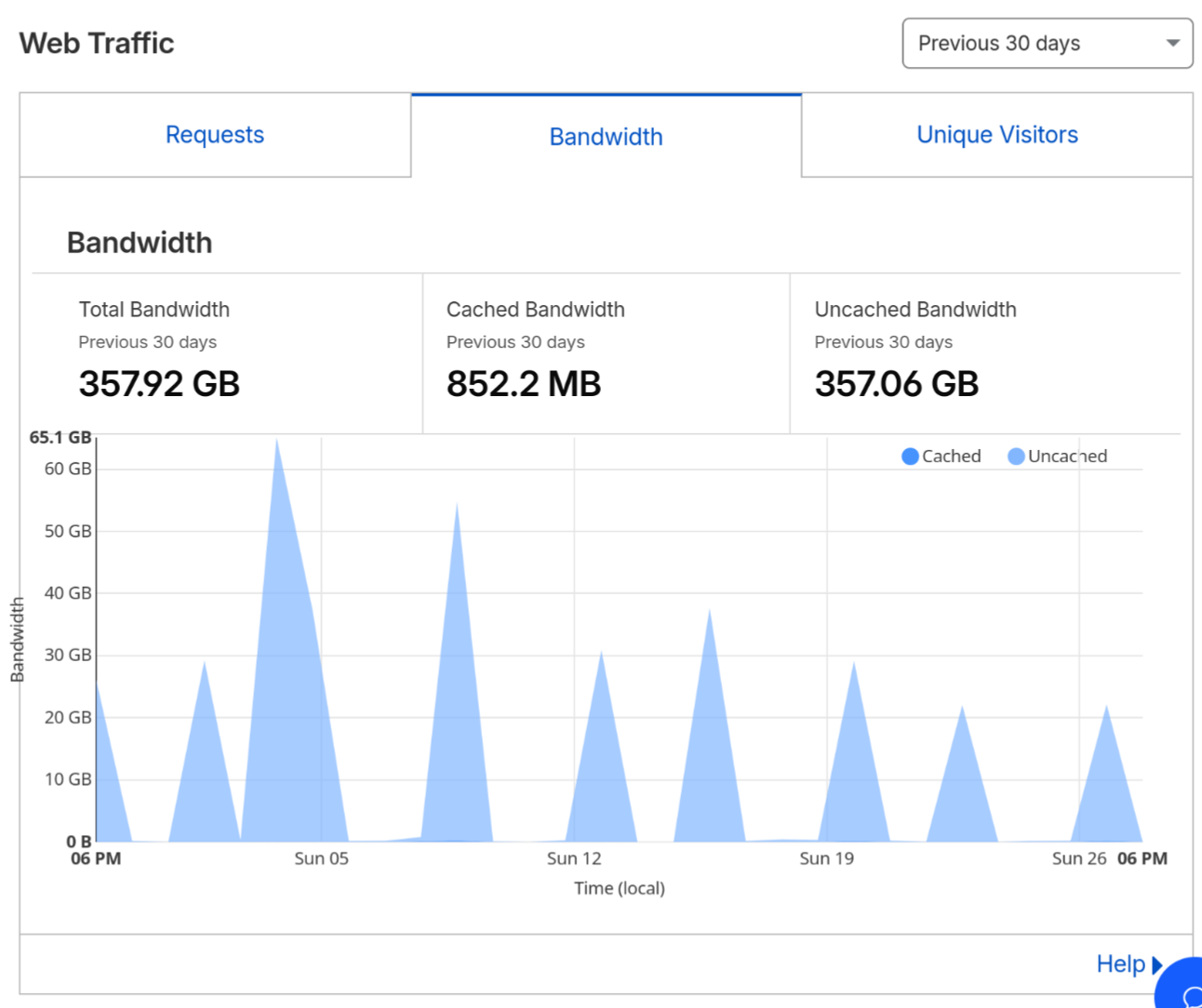Click the Uncached legend label text
The width and height of the screenshot is (1202, 1008).
[1068, 457]
